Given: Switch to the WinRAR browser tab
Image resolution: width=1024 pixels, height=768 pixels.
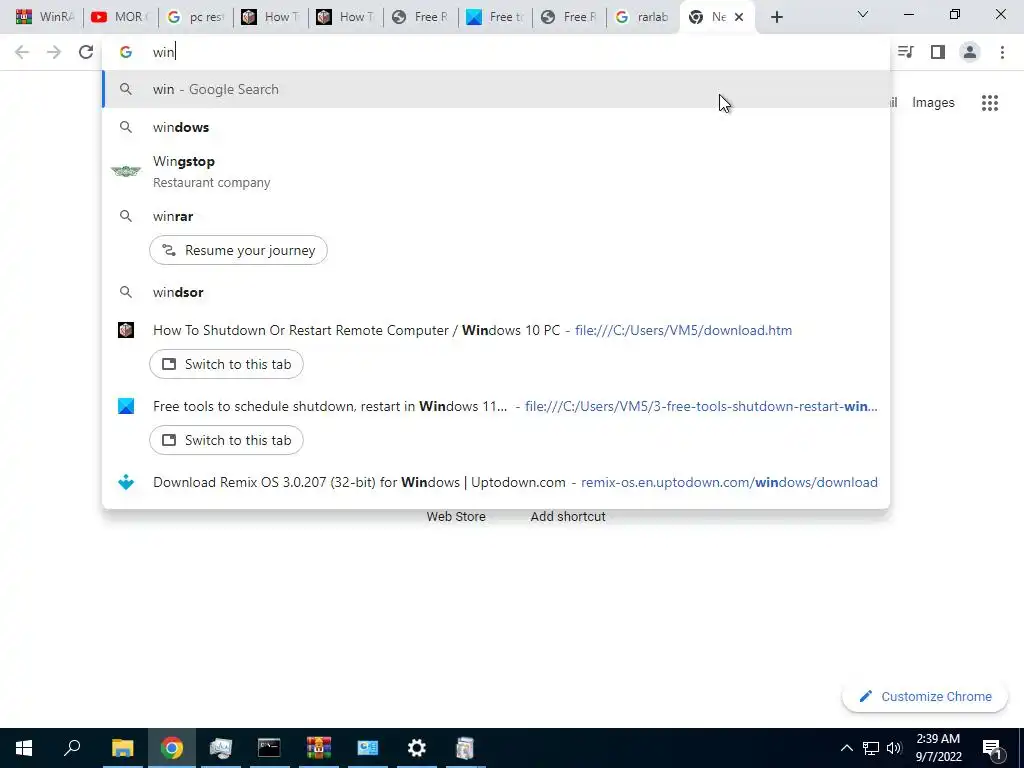Looking at the screenshot, I should click(x=44, y=17).
